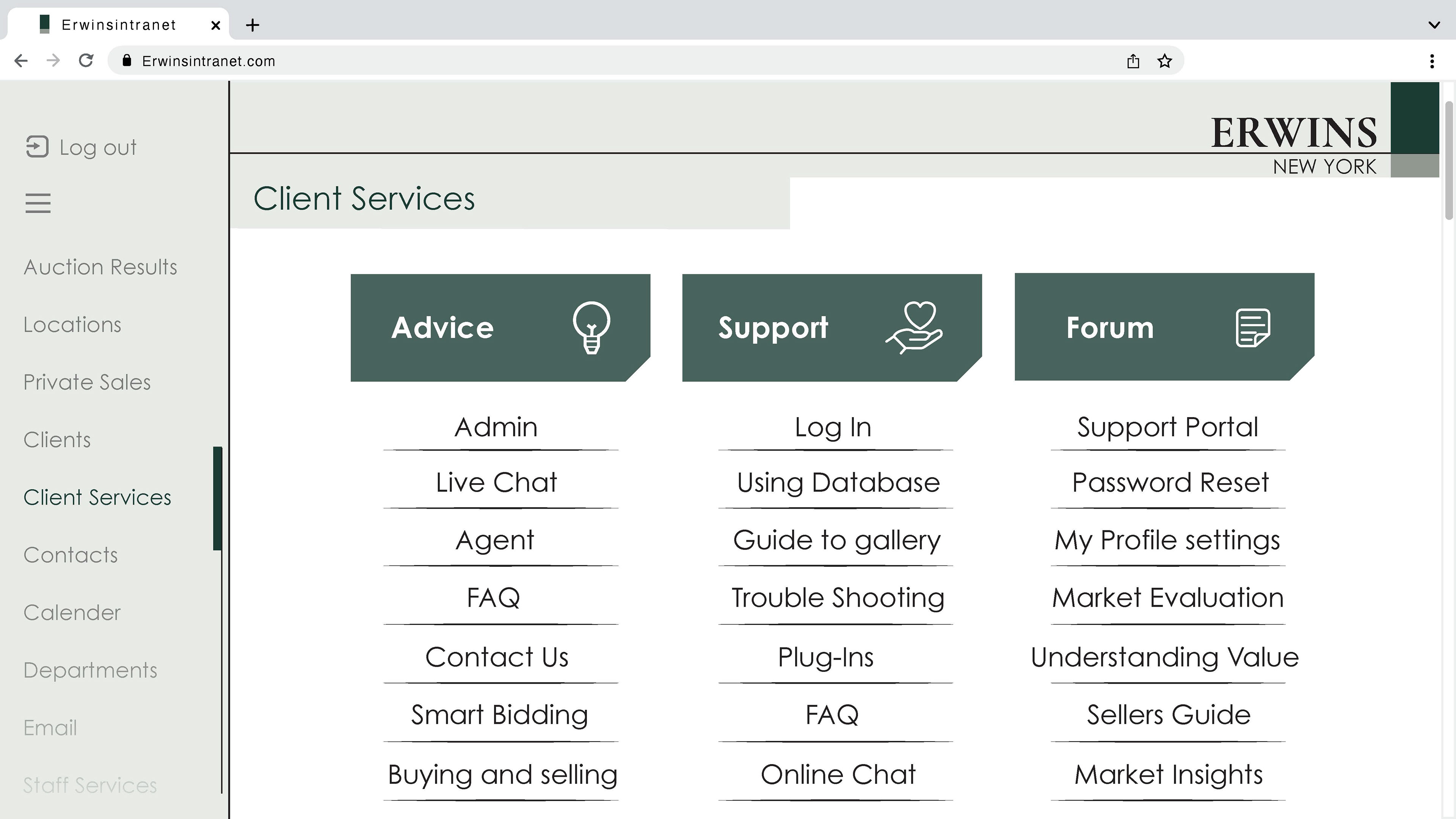Switch to the Erwinsintranet browser tab

(119, 25)
